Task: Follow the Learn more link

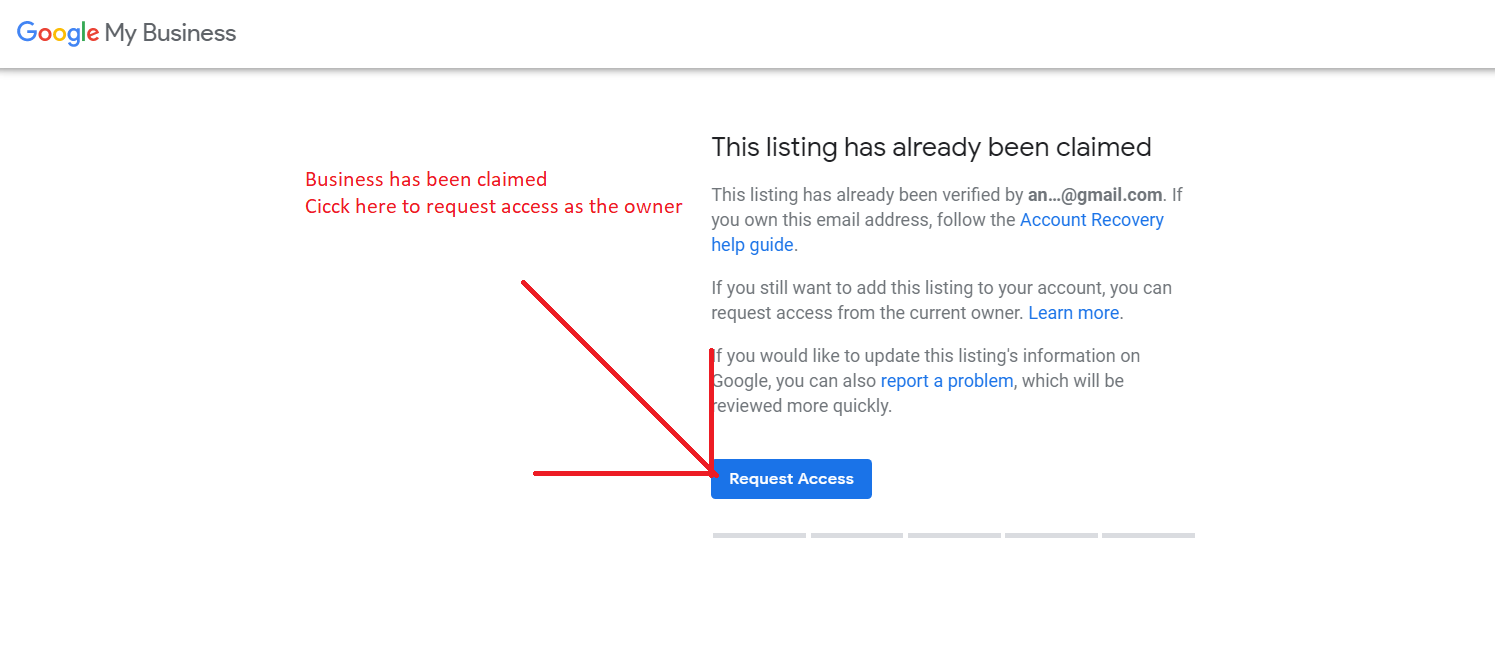Action: pos(1073,313)
